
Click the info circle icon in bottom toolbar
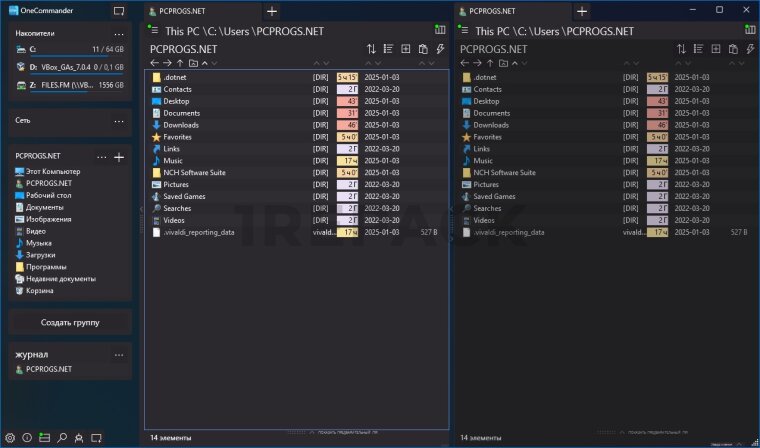coord(27,437)
